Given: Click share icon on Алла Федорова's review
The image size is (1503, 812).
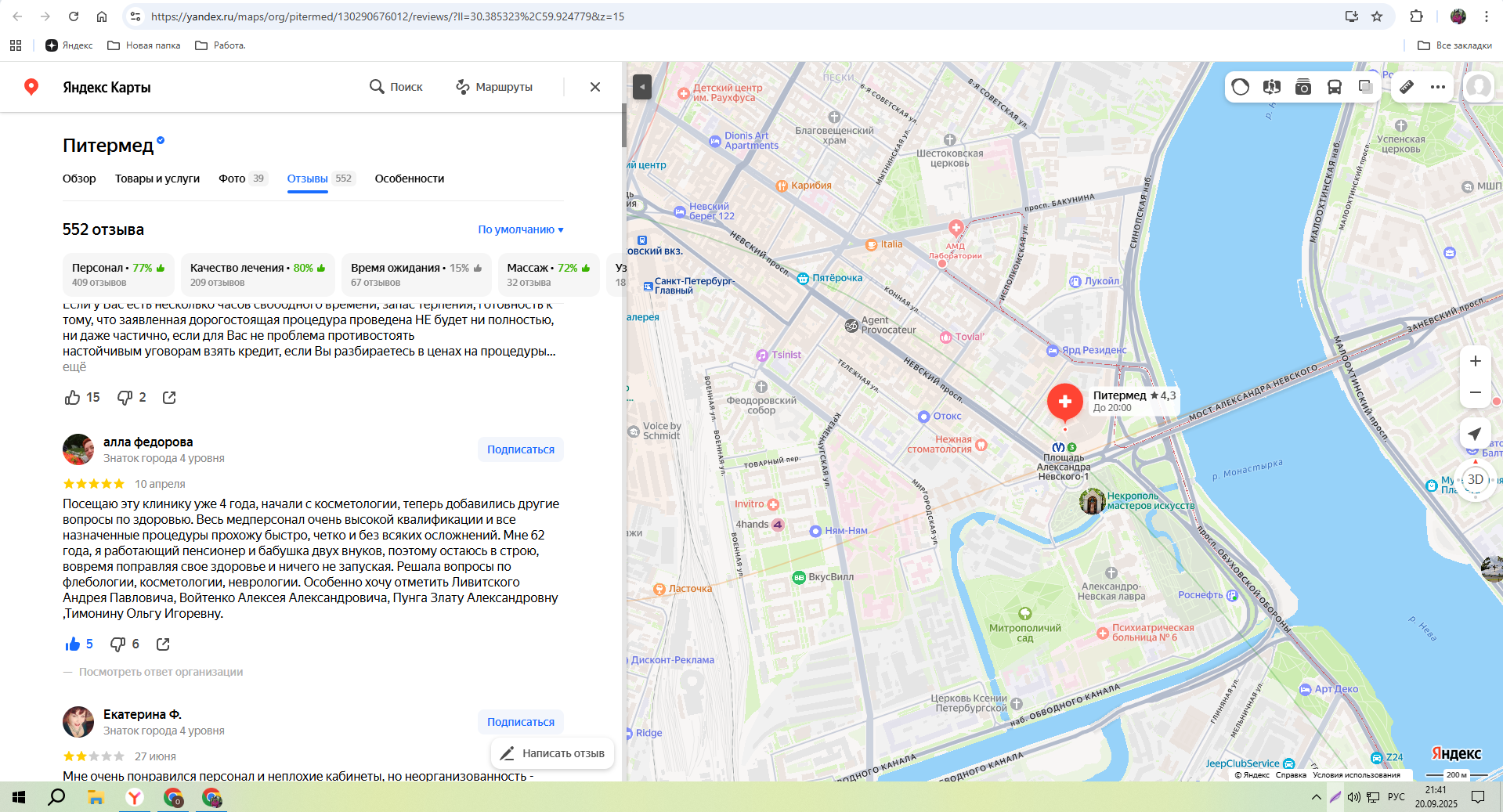Looking at the screenshot, I should pos(163,644).
